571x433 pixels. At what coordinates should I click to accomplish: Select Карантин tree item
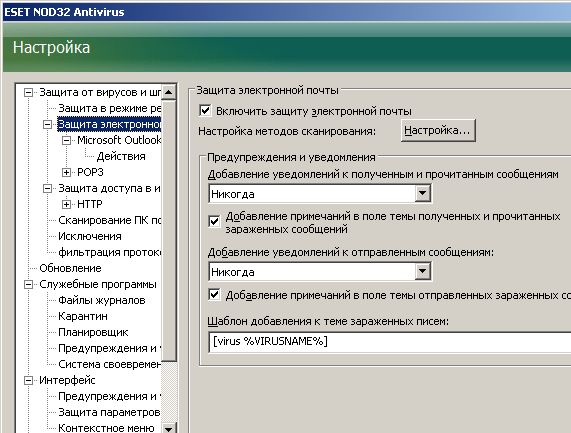pyautogui.click(x=83, y=316)
